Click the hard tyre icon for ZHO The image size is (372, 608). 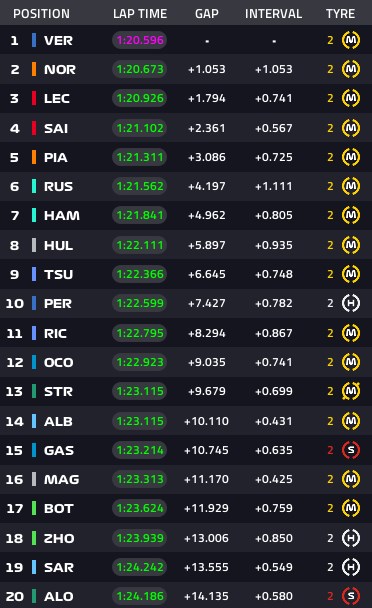[351, 538]
